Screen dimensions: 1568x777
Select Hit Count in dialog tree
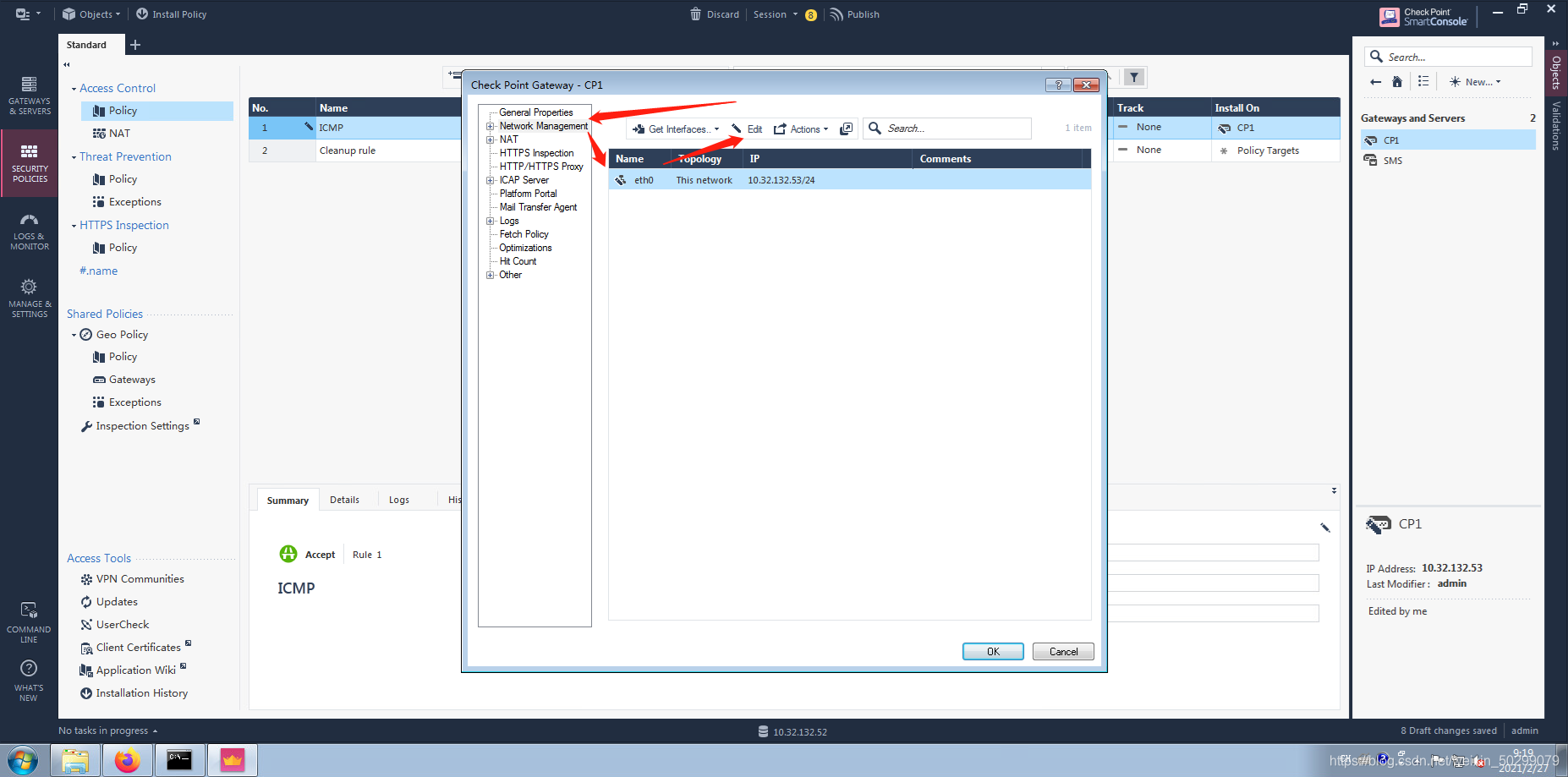point(518,261)
